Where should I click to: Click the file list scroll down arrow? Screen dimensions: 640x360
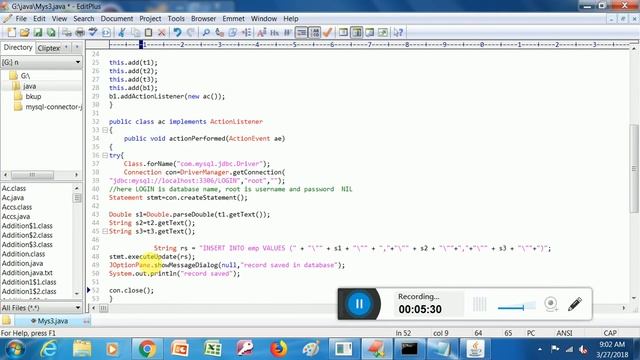[x=77, y=293]
